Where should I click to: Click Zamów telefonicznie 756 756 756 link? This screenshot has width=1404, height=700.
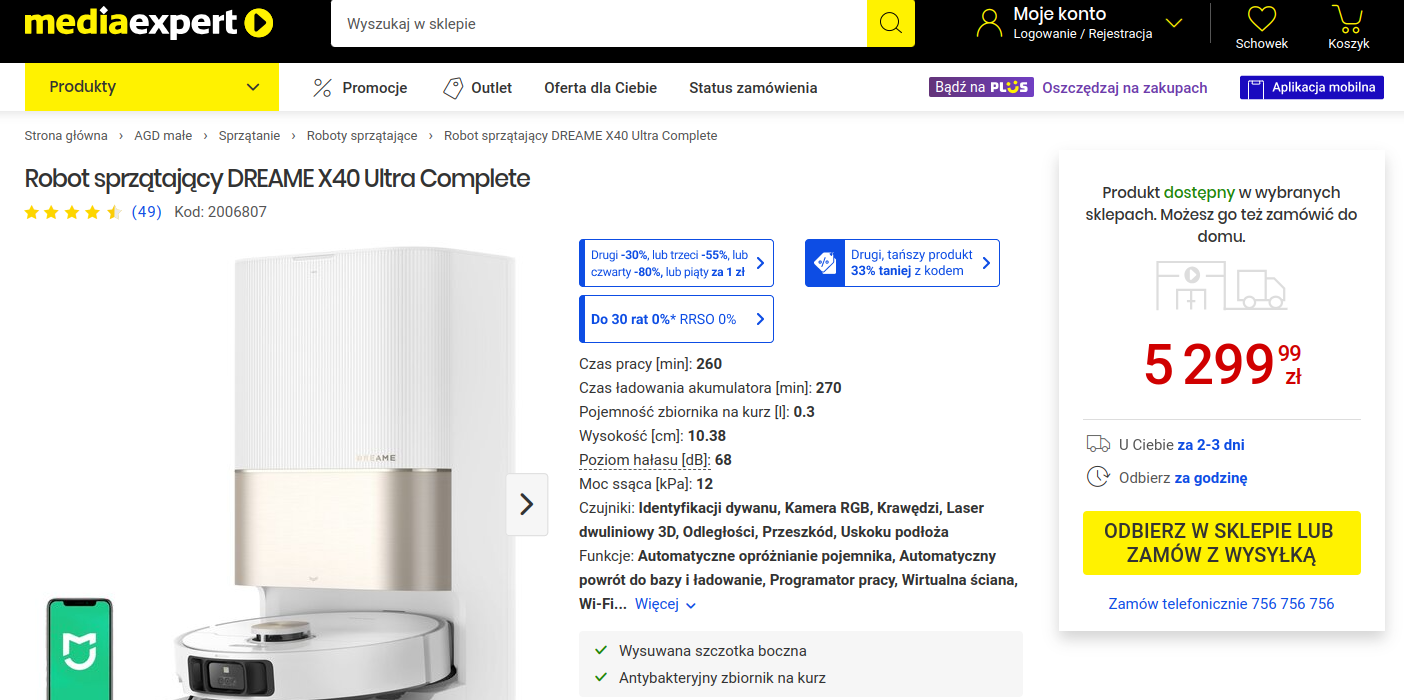pyautogui.click(x=1221, y=604)
